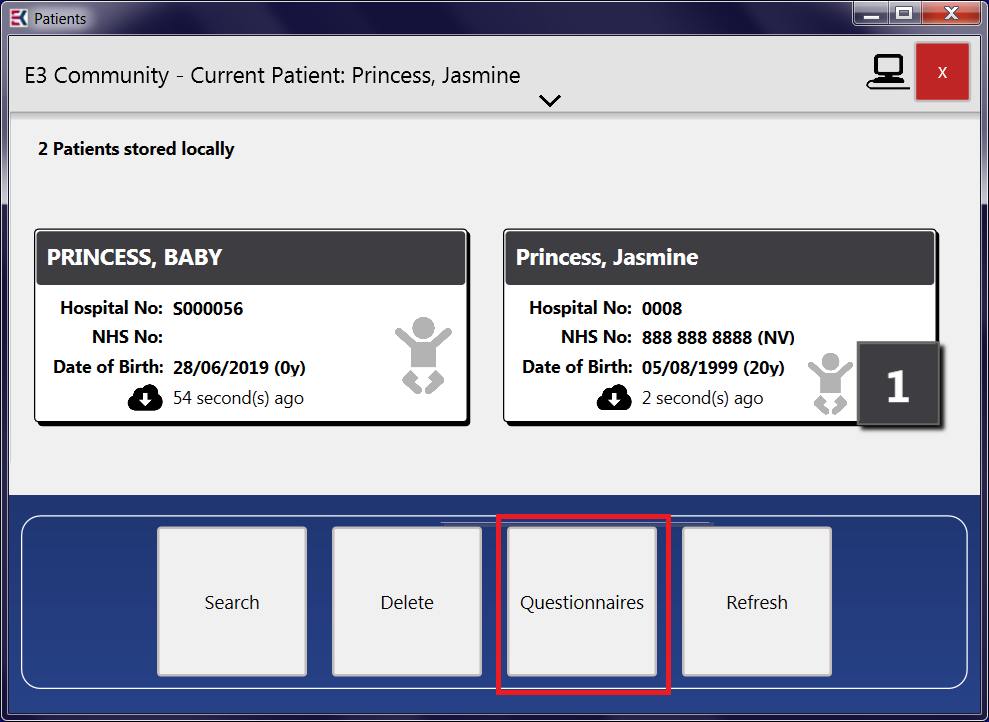Image resolution: width=989 pixels, height=722 pixels.
Task: Click date of birth 05/08/1999 (20y)
Action: point(713,368)
